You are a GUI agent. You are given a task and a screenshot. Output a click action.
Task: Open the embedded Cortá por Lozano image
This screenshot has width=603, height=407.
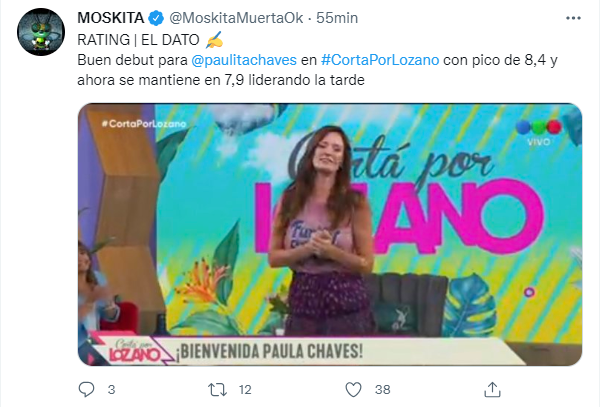click(x=330, y=234)
